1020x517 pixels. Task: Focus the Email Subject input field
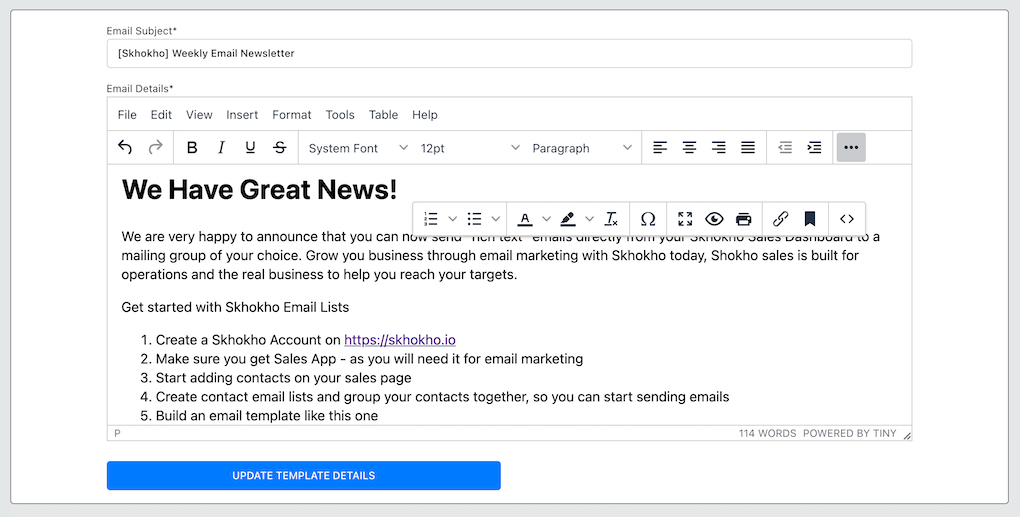(509, 53)
